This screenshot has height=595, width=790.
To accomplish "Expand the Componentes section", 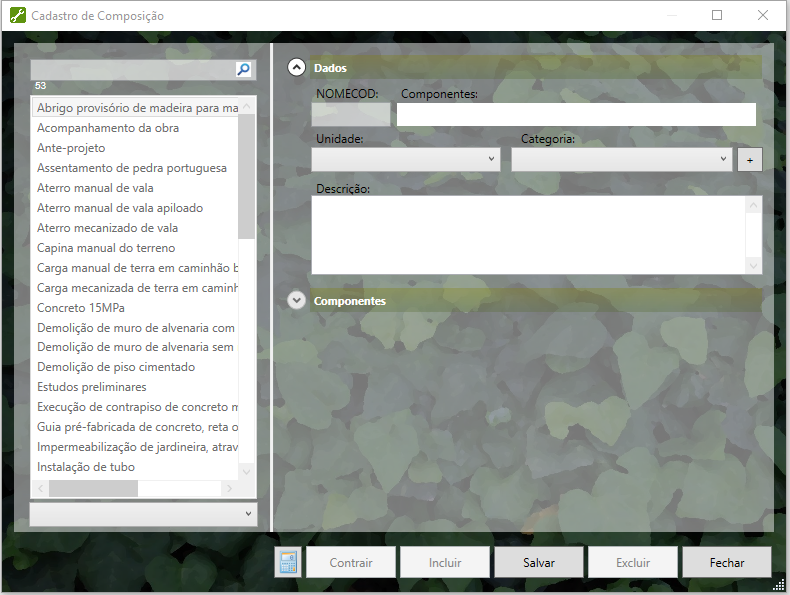I will tap(296, 300).
